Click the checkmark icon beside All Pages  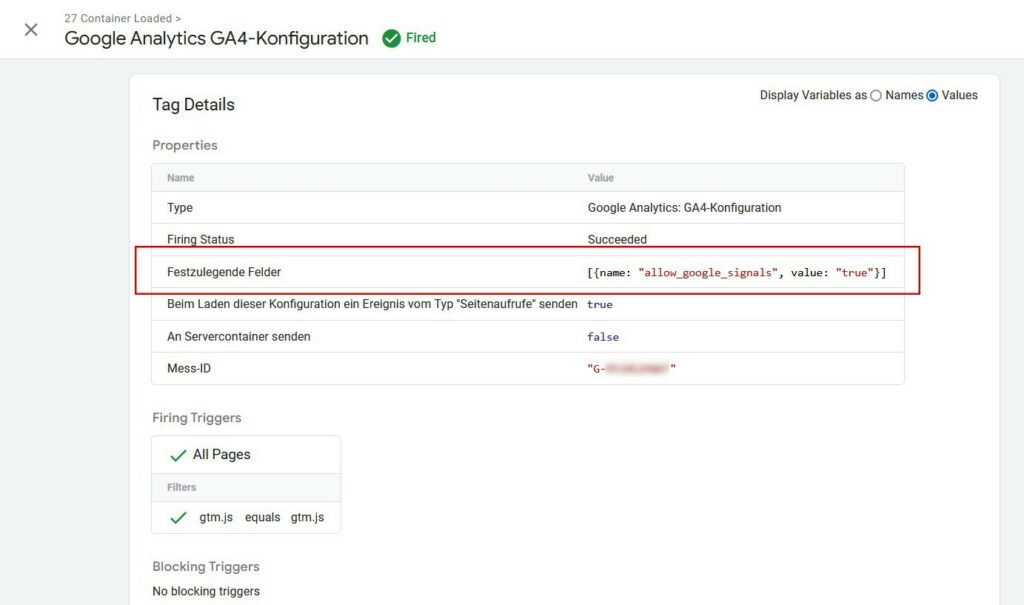178,455
